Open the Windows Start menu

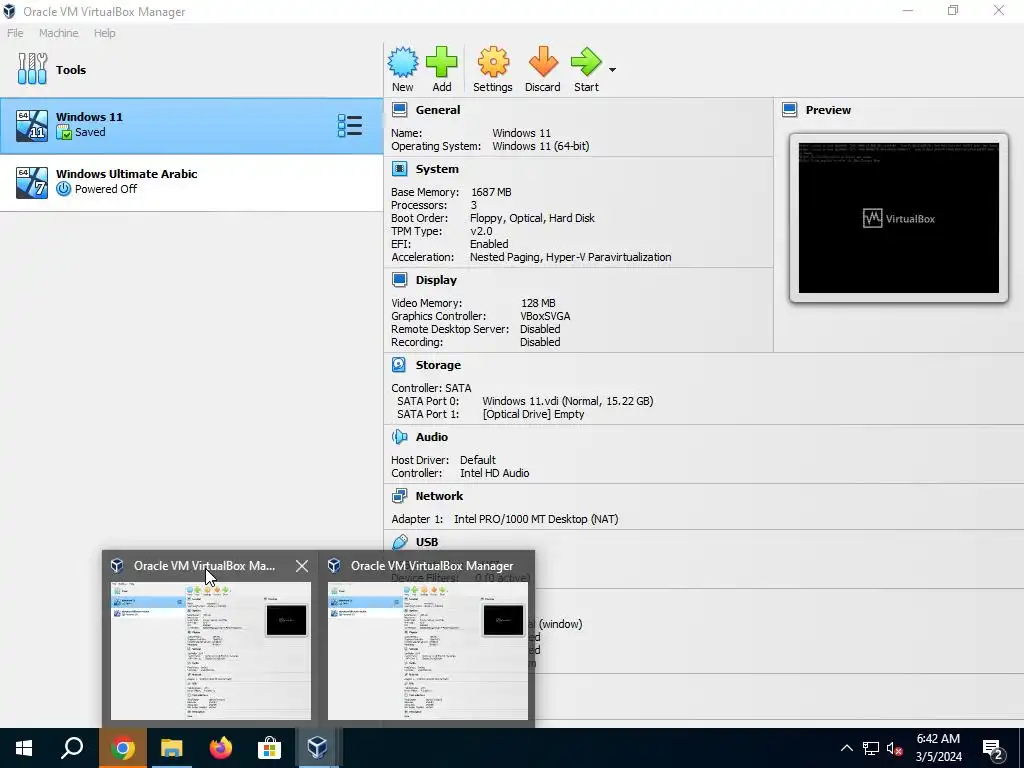coord(24,748)
